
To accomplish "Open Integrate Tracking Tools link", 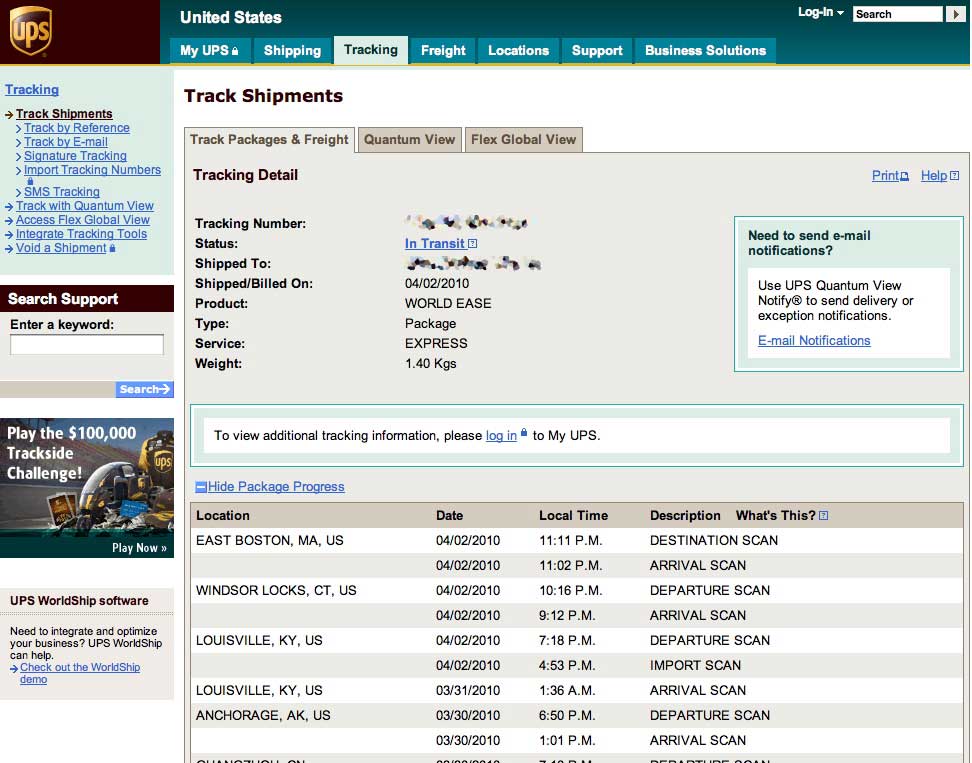I will pos(81,234).
